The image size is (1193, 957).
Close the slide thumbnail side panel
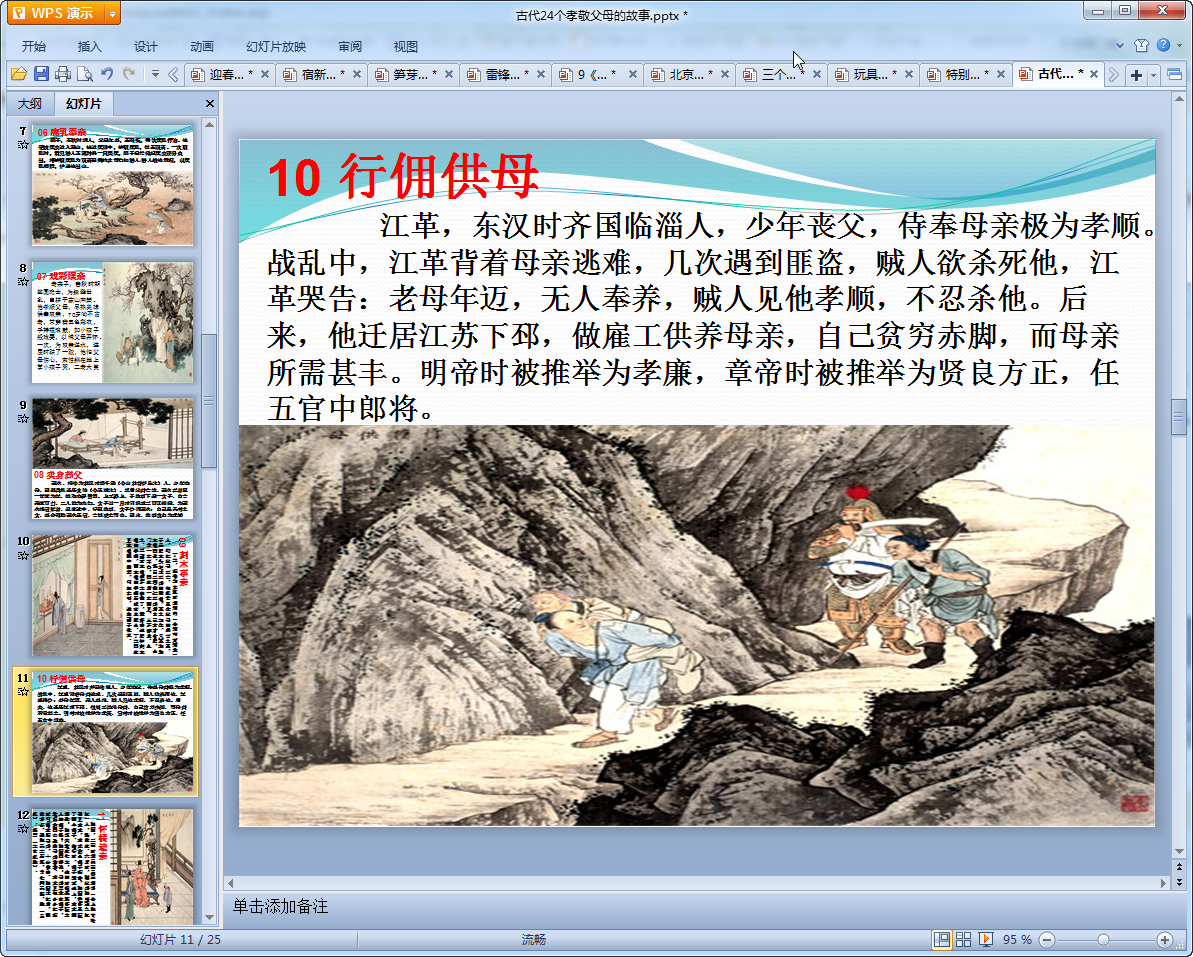coord(210,103)
